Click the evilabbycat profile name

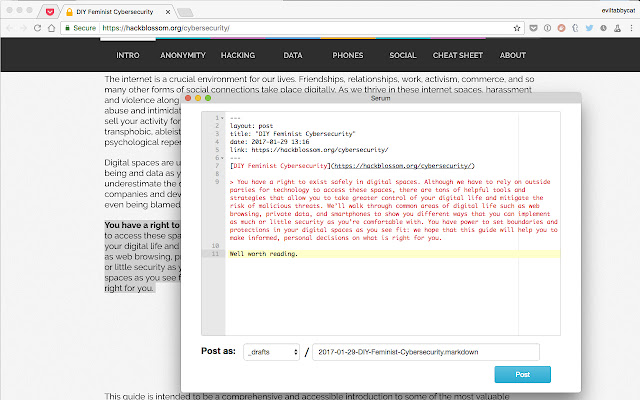point(618,11)
